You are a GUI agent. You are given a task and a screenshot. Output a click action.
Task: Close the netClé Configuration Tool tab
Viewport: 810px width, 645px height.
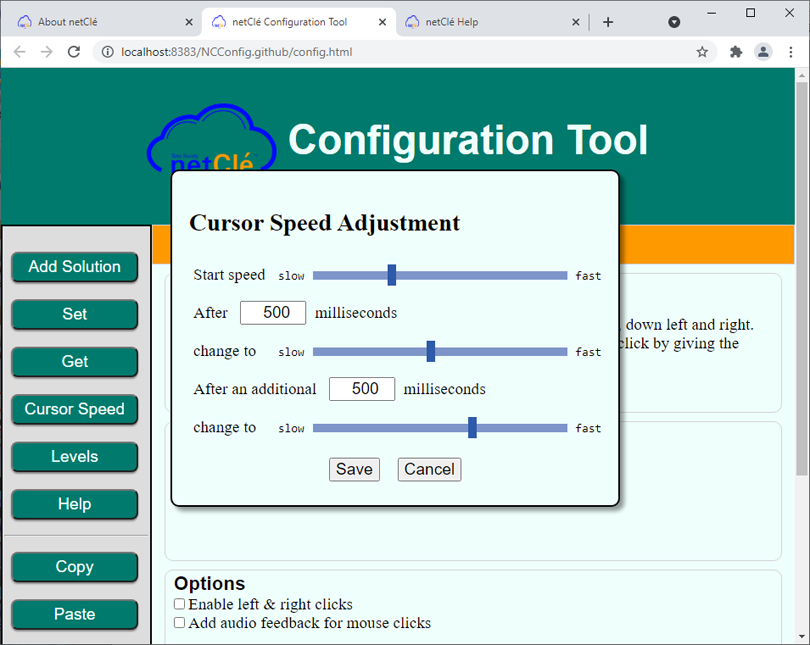[x=382, y=22]
